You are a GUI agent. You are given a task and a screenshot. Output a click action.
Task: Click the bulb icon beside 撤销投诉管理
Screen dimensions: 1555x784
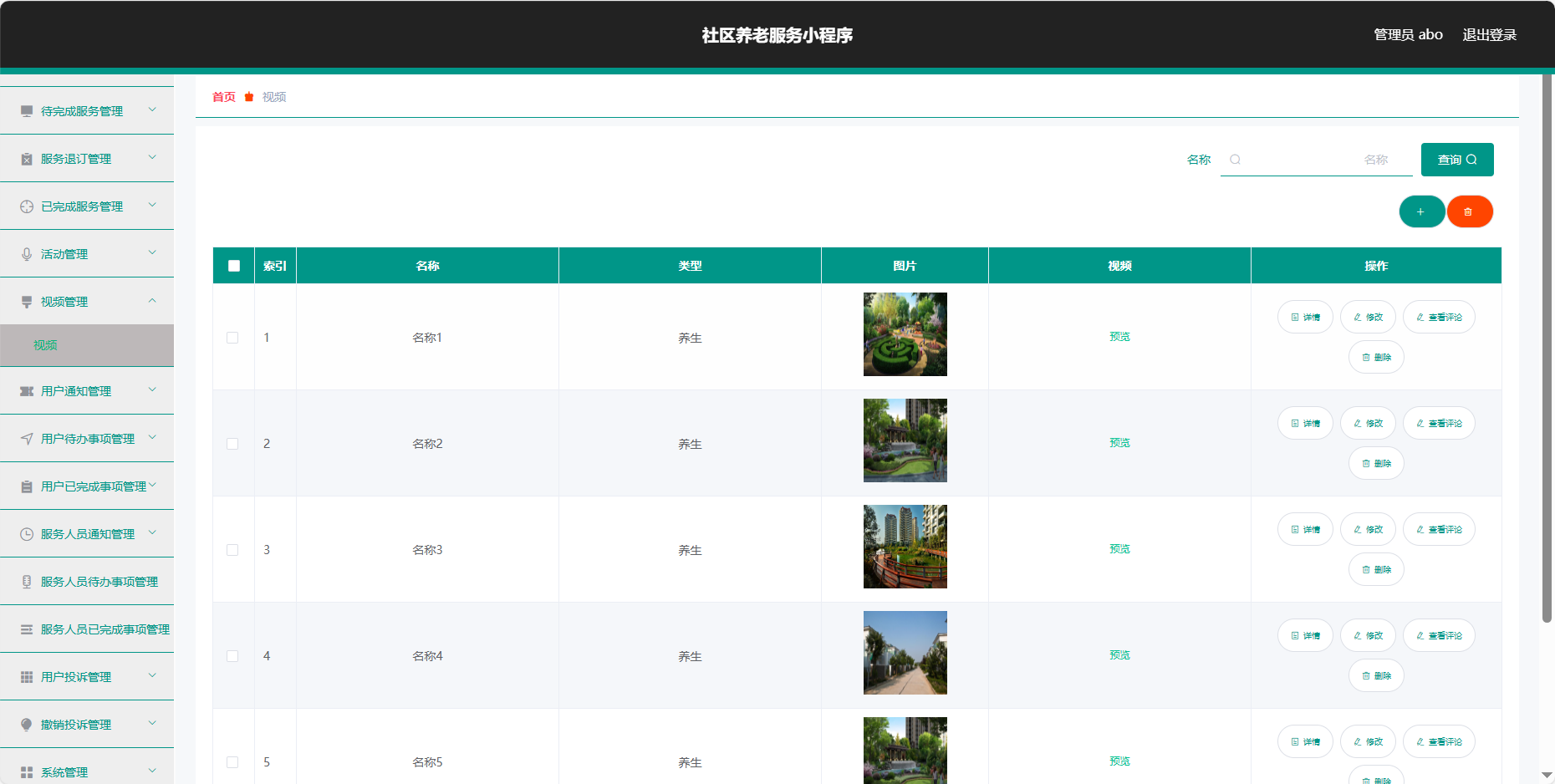pyautogui.click(x=27, y=725)
